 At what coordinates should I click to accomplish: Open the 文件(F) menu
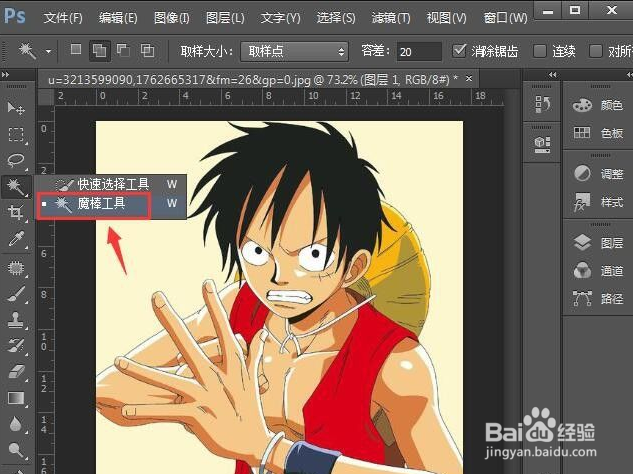[63, 18]
